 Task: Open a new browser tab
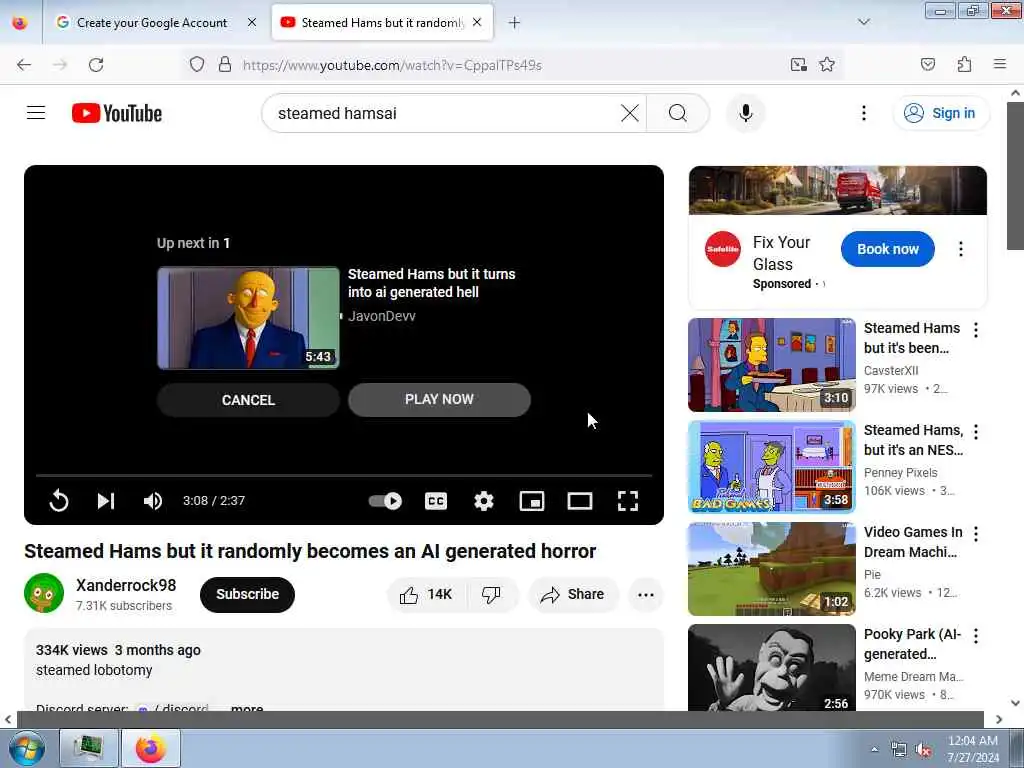coord(514,23)
